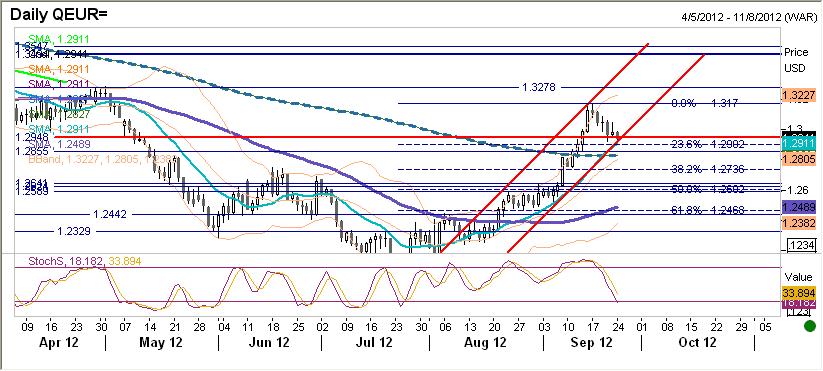Select the green SMA, 1.2911 label
The image size is (823, 371).
59,39
